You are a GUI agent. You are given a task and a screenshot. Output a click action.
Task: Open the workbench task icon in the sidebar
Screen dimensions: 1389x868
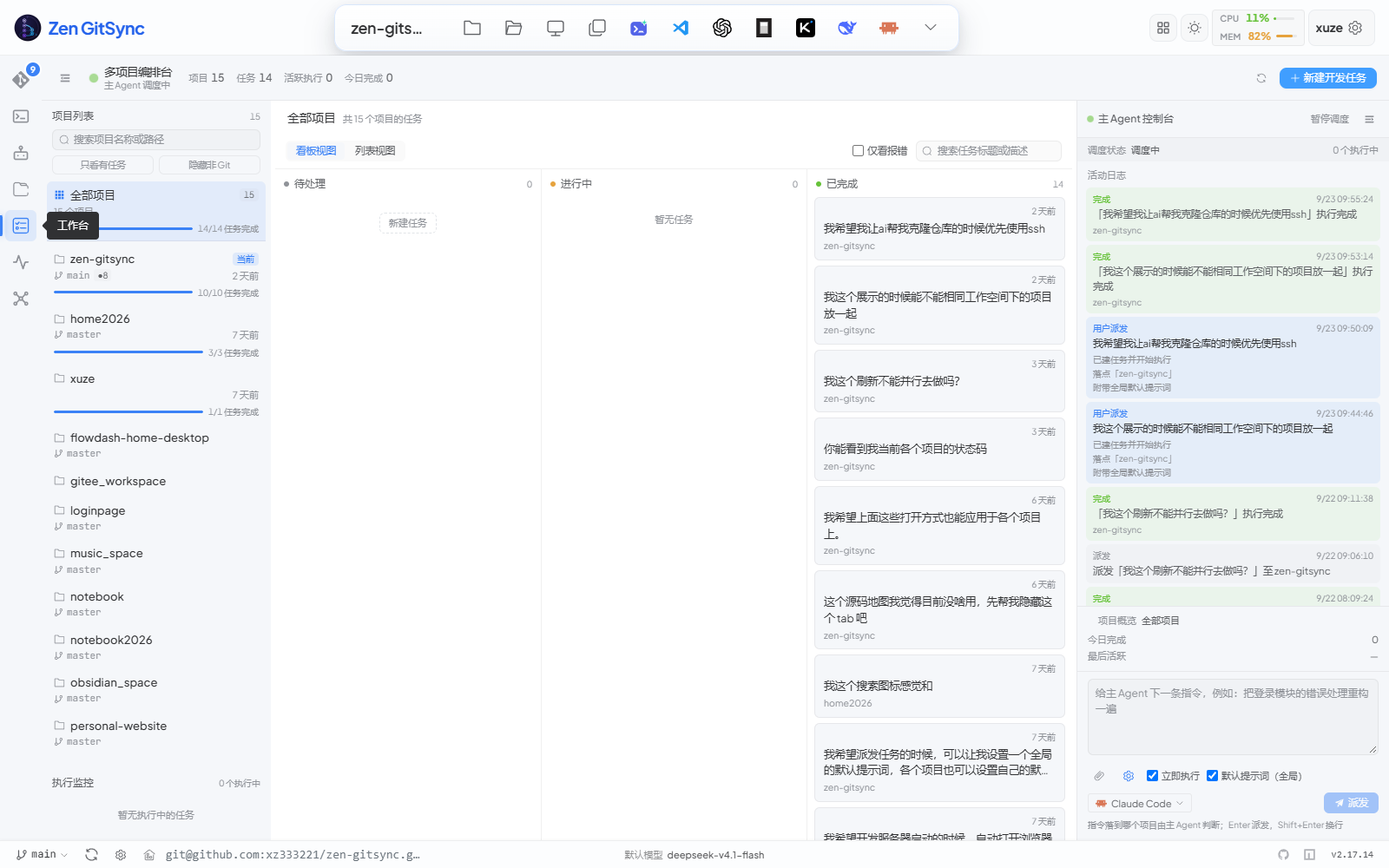pyautogui.click(x=22, y=226)
